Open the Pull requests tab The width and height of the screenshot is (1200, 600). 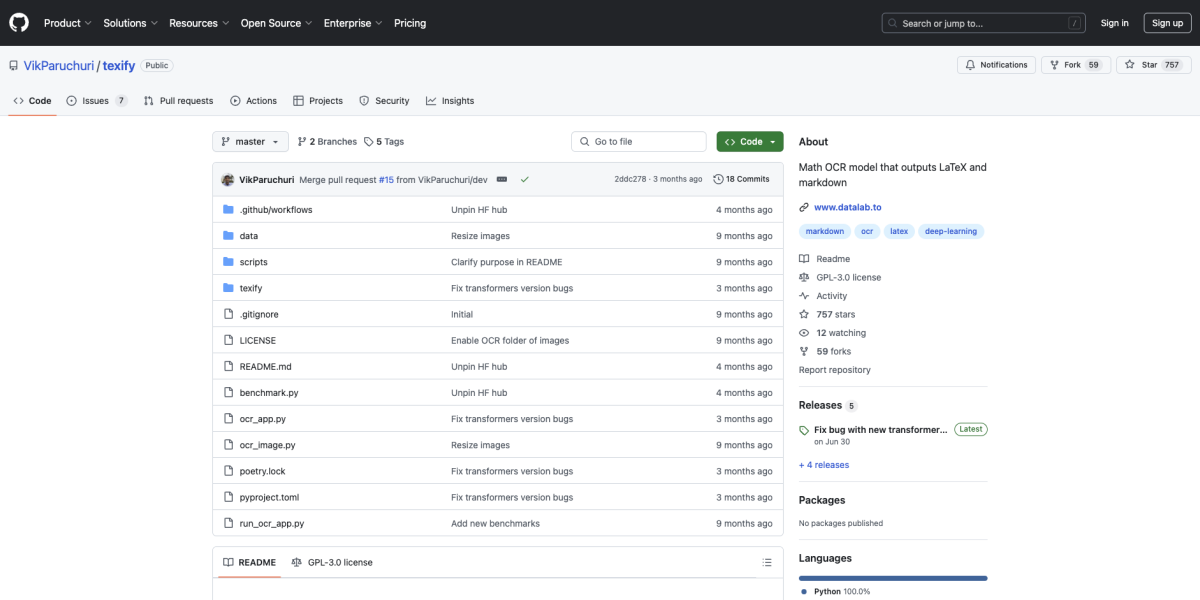(178, 101)
